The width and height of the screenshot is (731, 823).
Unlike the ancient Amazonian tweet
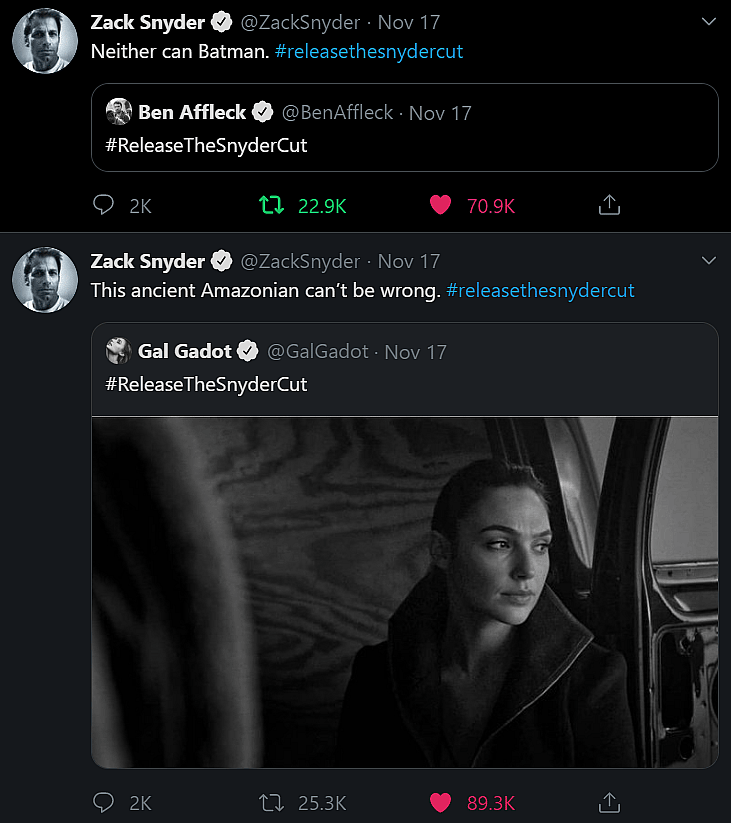pyautogui.click(x=440, y=802)
